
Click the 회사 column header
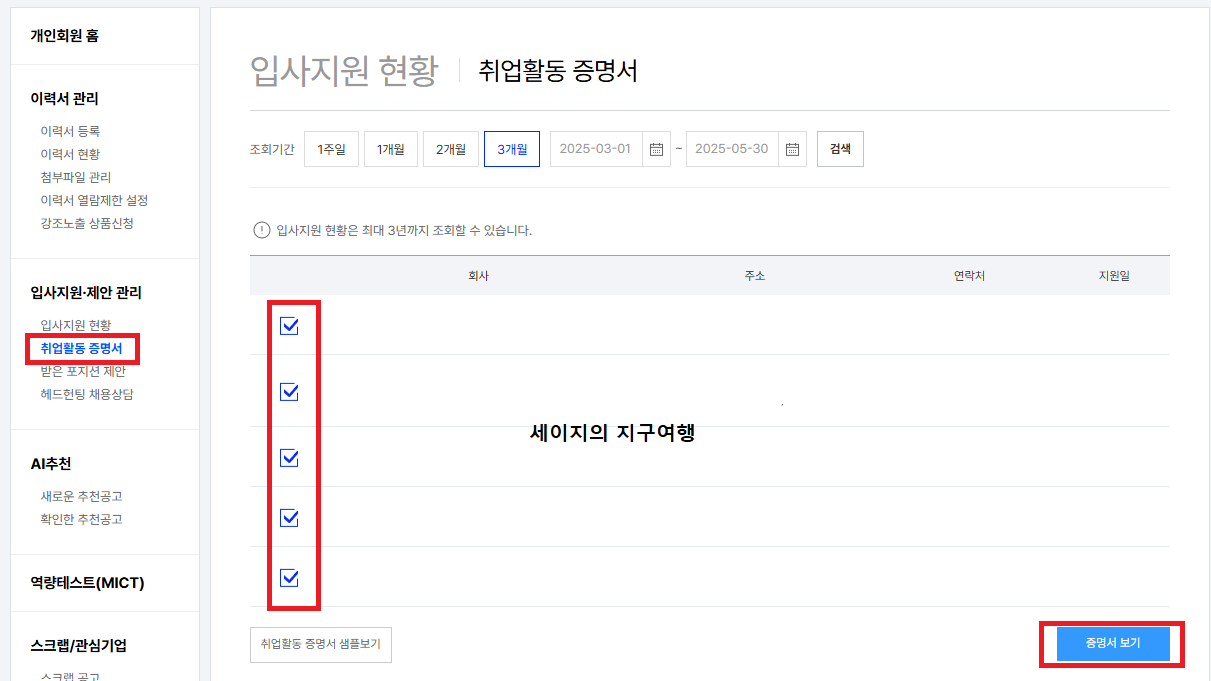point(479,276)
